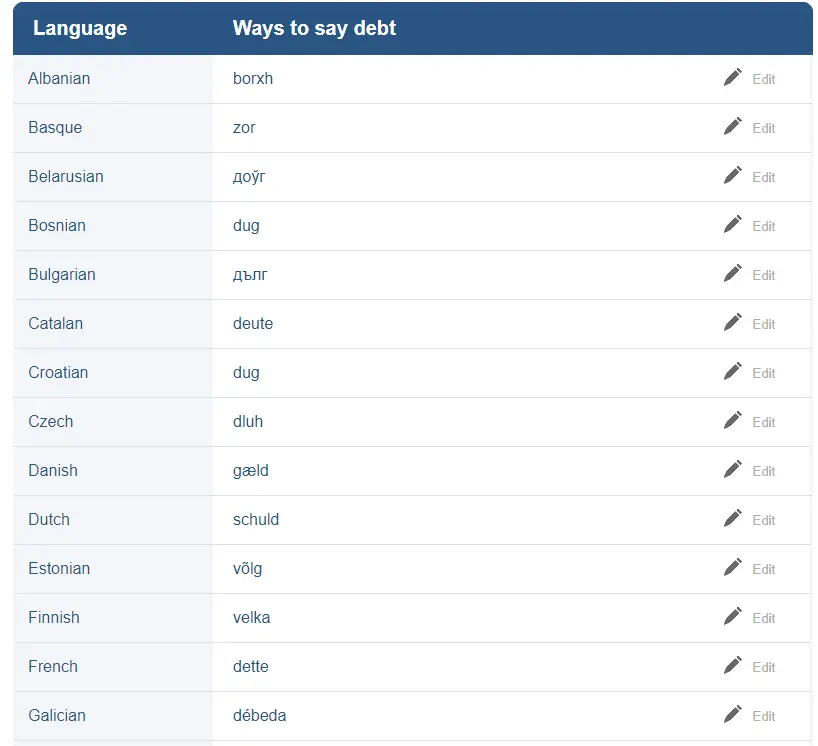The width and height of the screenshot is (818, 746).
Task: Click the Danish word gæld
Action: coord(251,470)
